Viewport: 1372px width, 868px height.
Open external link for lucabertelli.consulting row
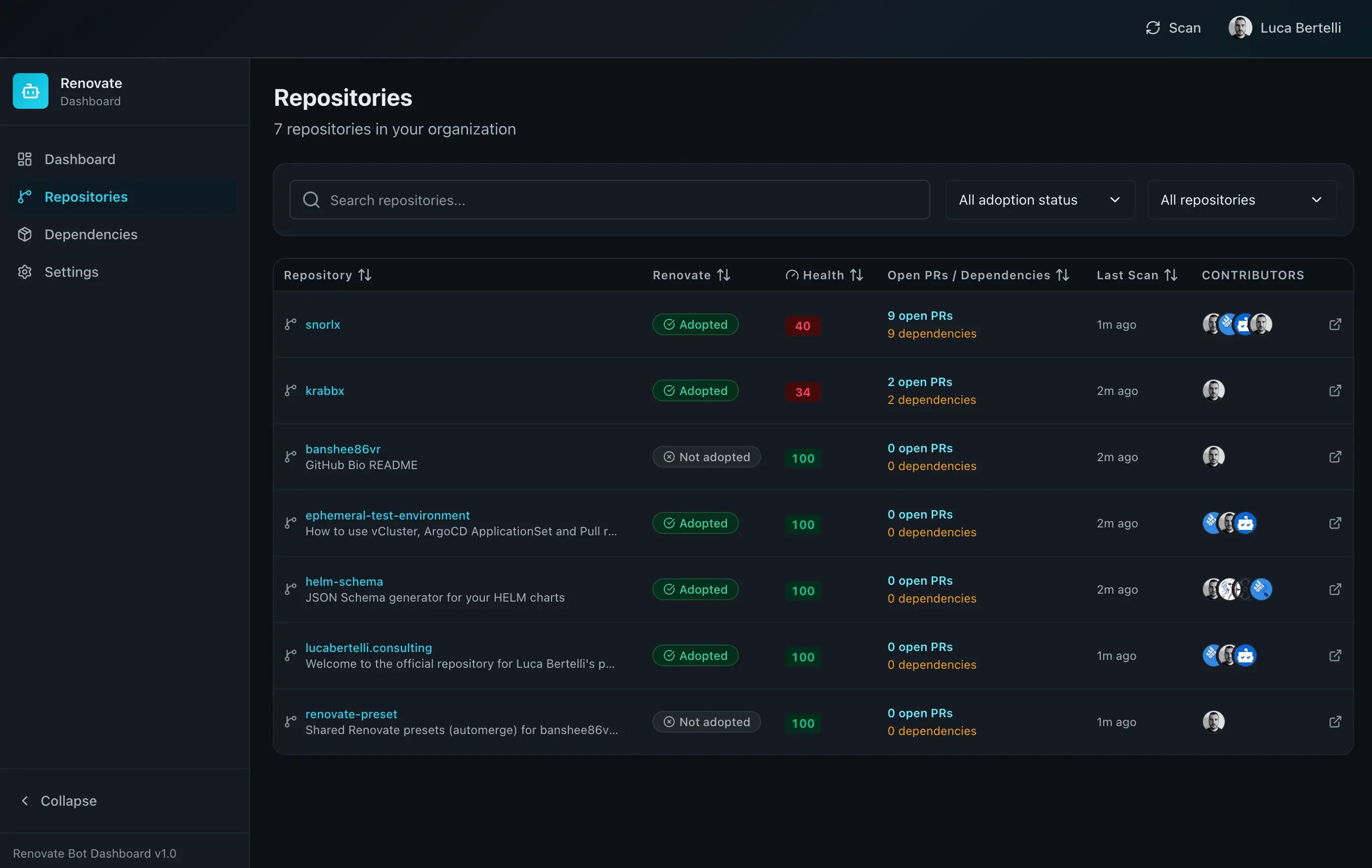click(1335, 655)
